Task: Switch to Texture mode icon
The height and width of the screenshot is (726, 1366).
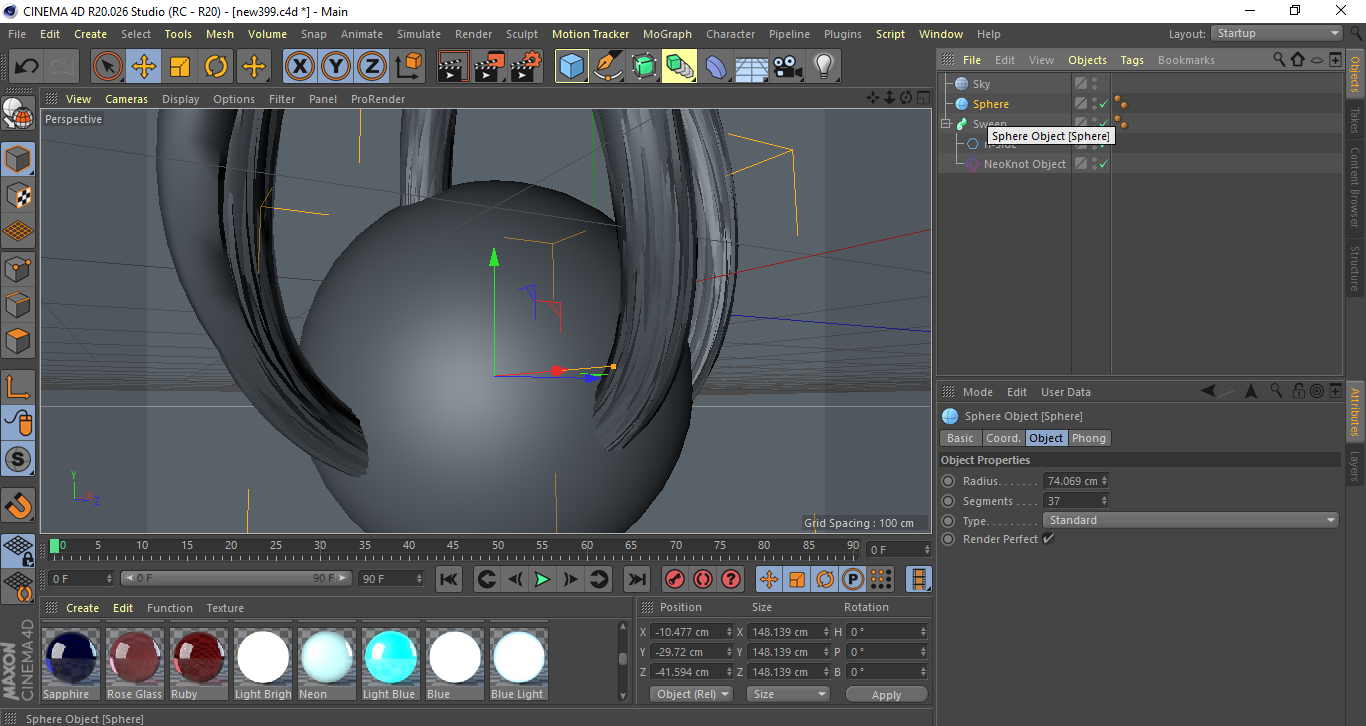Action: [18, 196]
